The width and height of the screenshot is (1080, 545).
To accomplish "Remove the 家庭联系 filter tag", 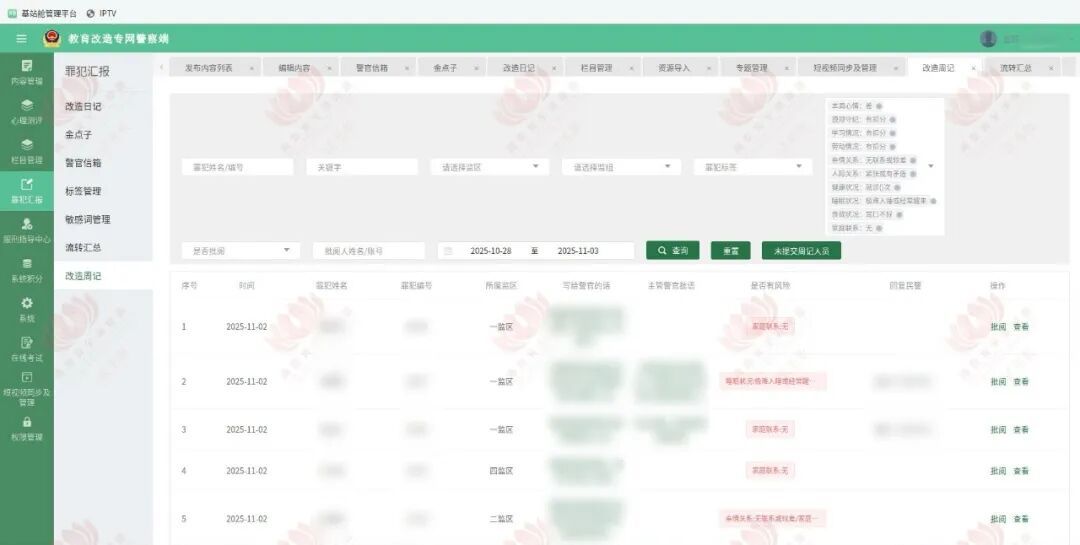I will [879, 228].
